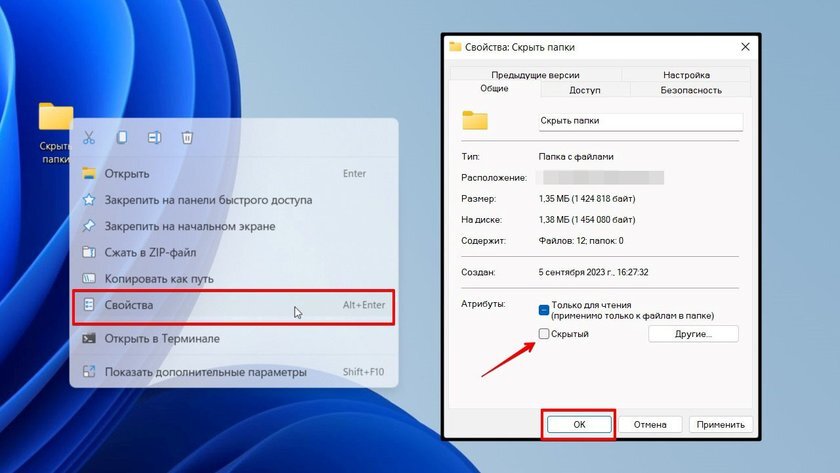Select the Общие tab
The width and height of the screenshot is (840, 473).
coord(494,88)
